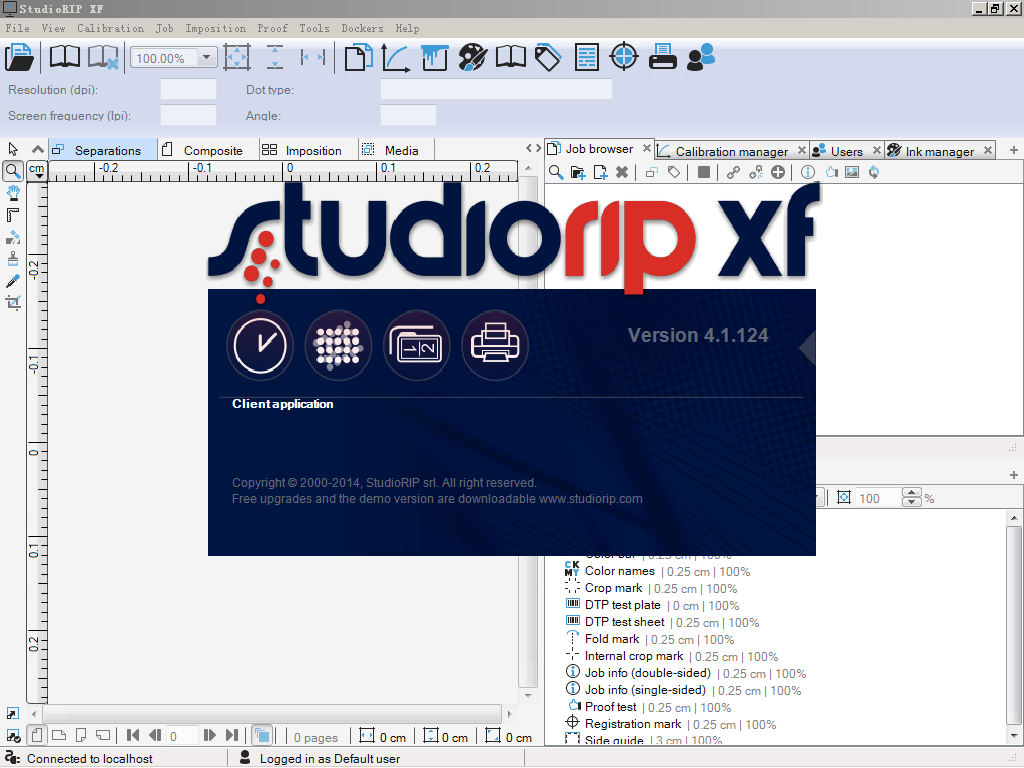Close the Users tab
This screenshot has height=768, width=1024.
(876, 150)
